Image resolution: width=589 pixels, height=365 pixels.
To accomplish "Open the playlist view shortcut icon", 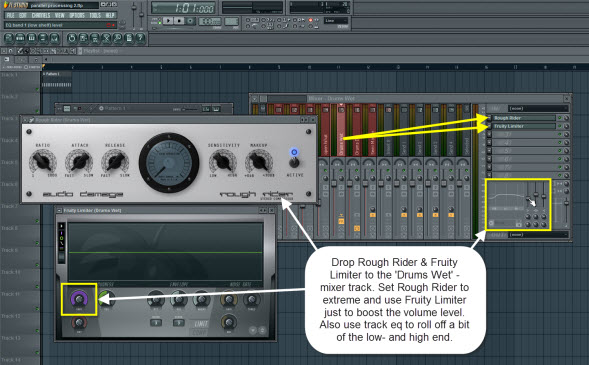I will click(9, 38).
